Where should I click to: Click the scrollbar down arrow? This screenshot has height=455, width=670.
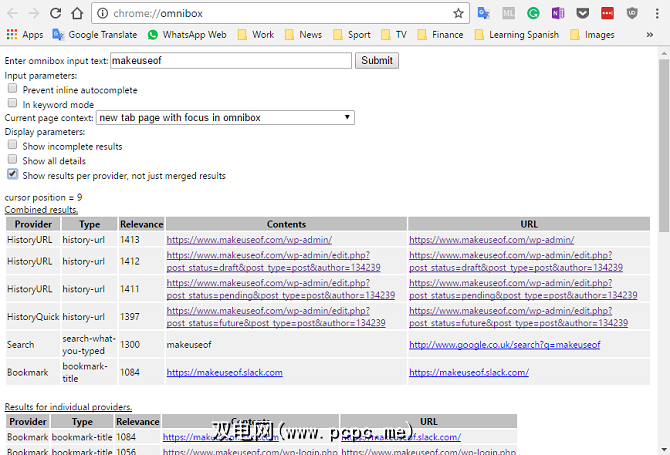[x=664, y=449]
